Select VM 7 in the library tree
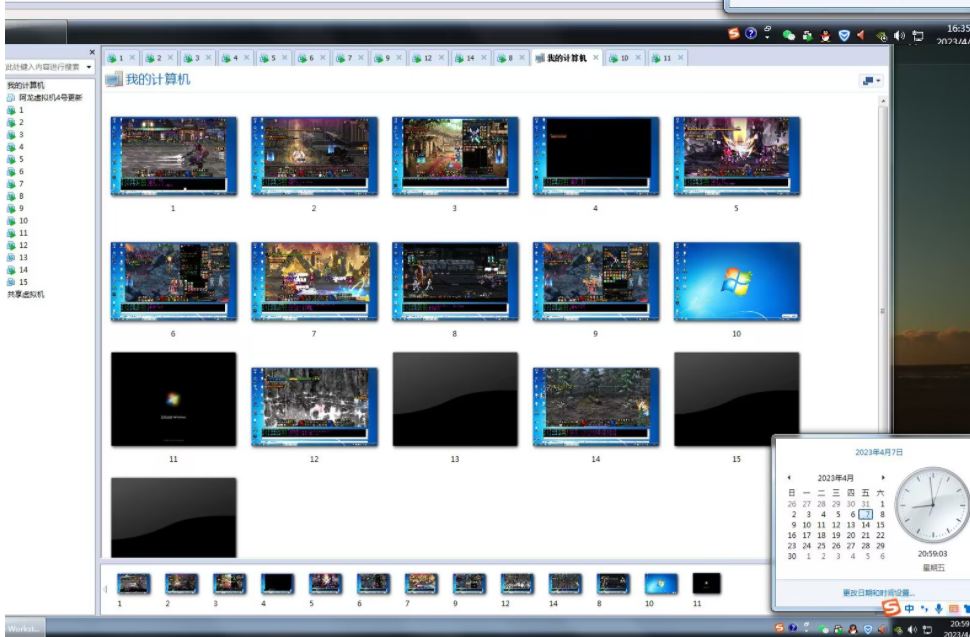The width and height of the screenshot is (970, 637). point(15,184)
